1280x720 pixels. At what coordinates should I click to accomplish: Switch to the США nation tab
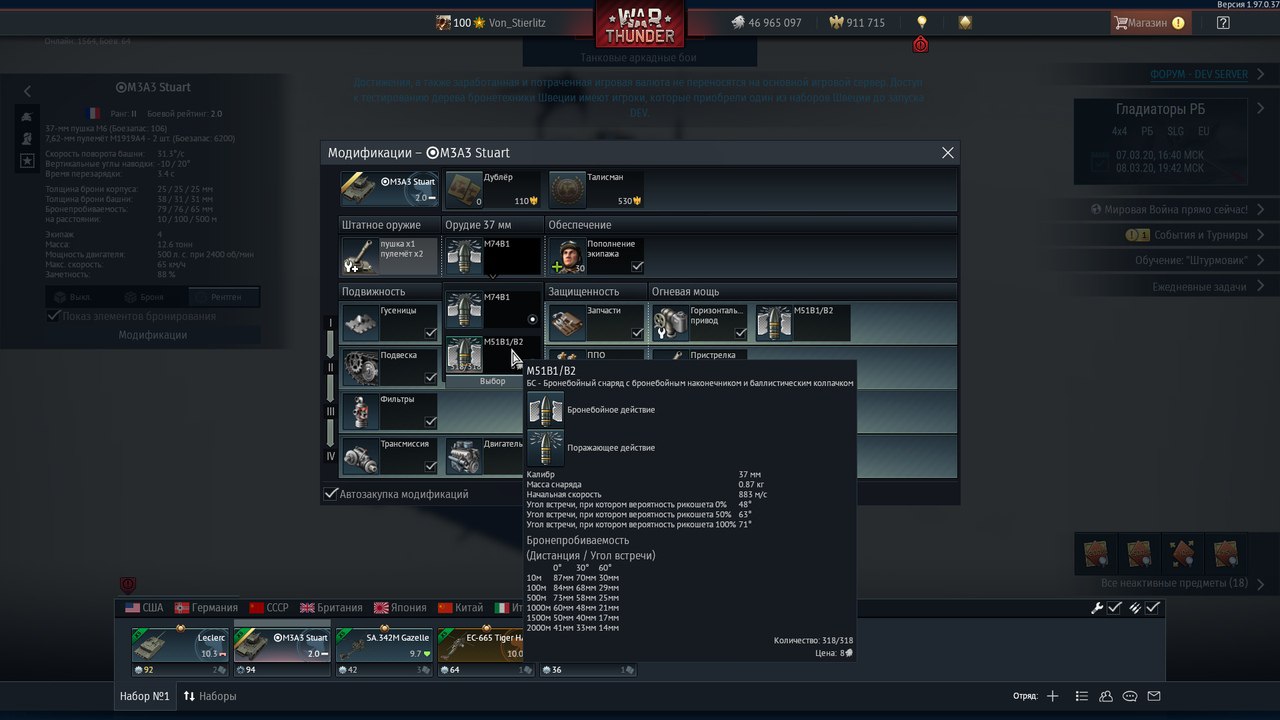click(x=144, y=608)
